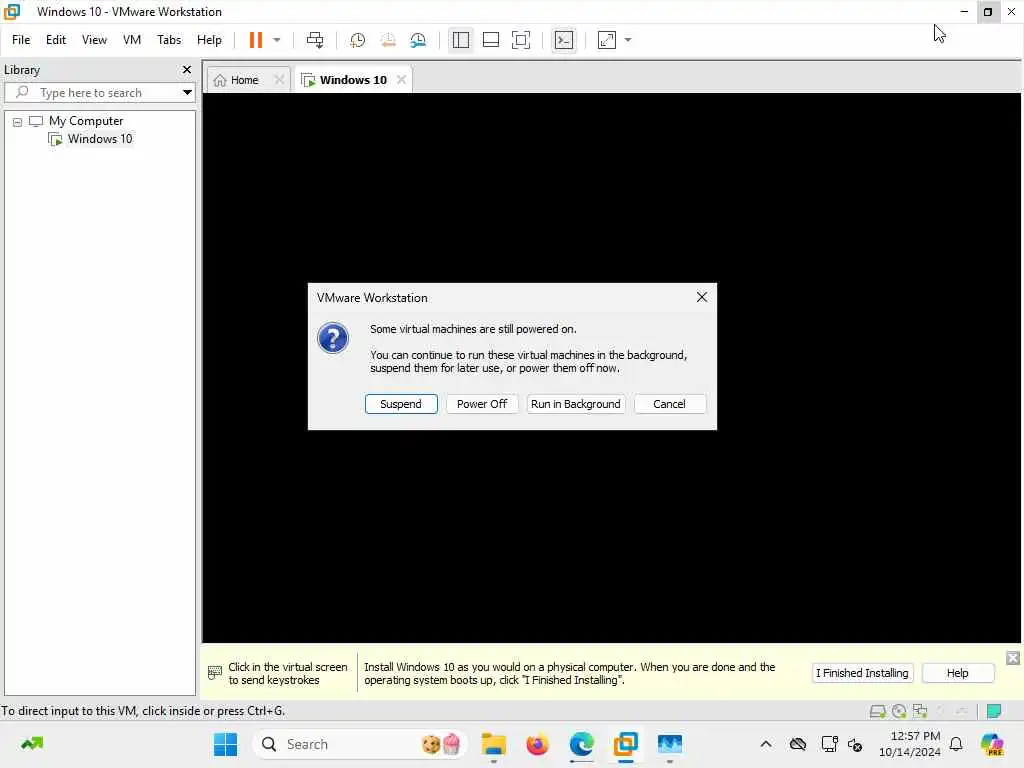Open the View menu
This screenshot has width=1024, height=768.
pyautogui.click(x=94, y=40)
